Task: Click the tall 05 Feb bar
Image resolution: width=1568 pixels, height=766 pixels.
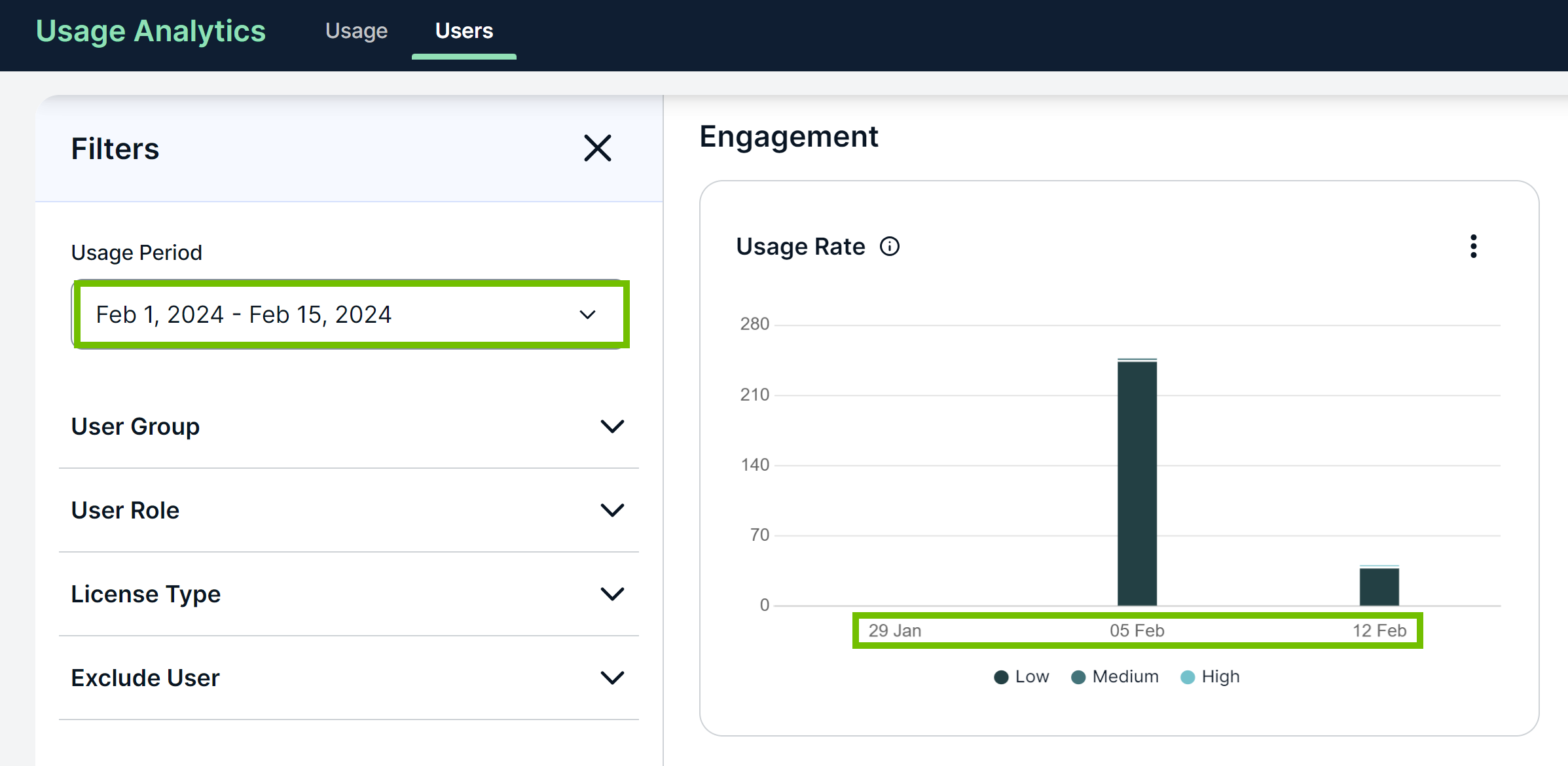Action: [x=1137, y=484]
